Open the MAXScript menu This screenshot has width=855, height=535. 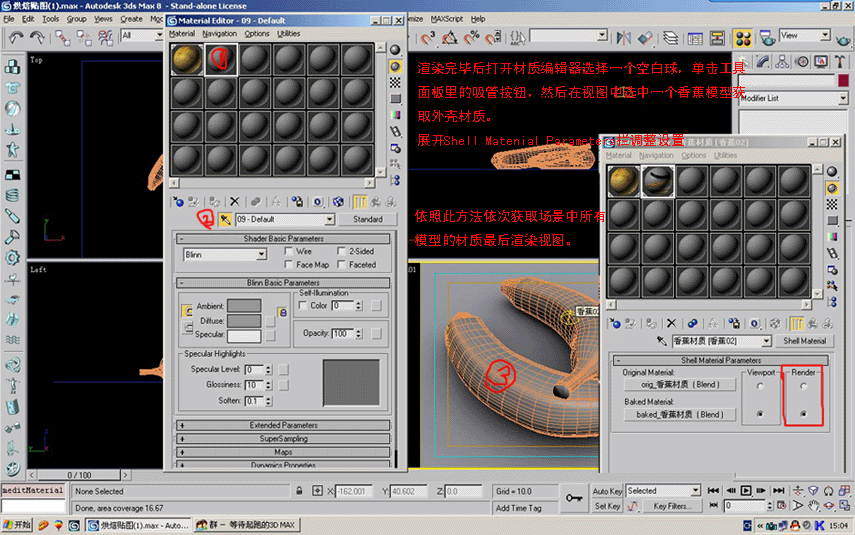447,19
